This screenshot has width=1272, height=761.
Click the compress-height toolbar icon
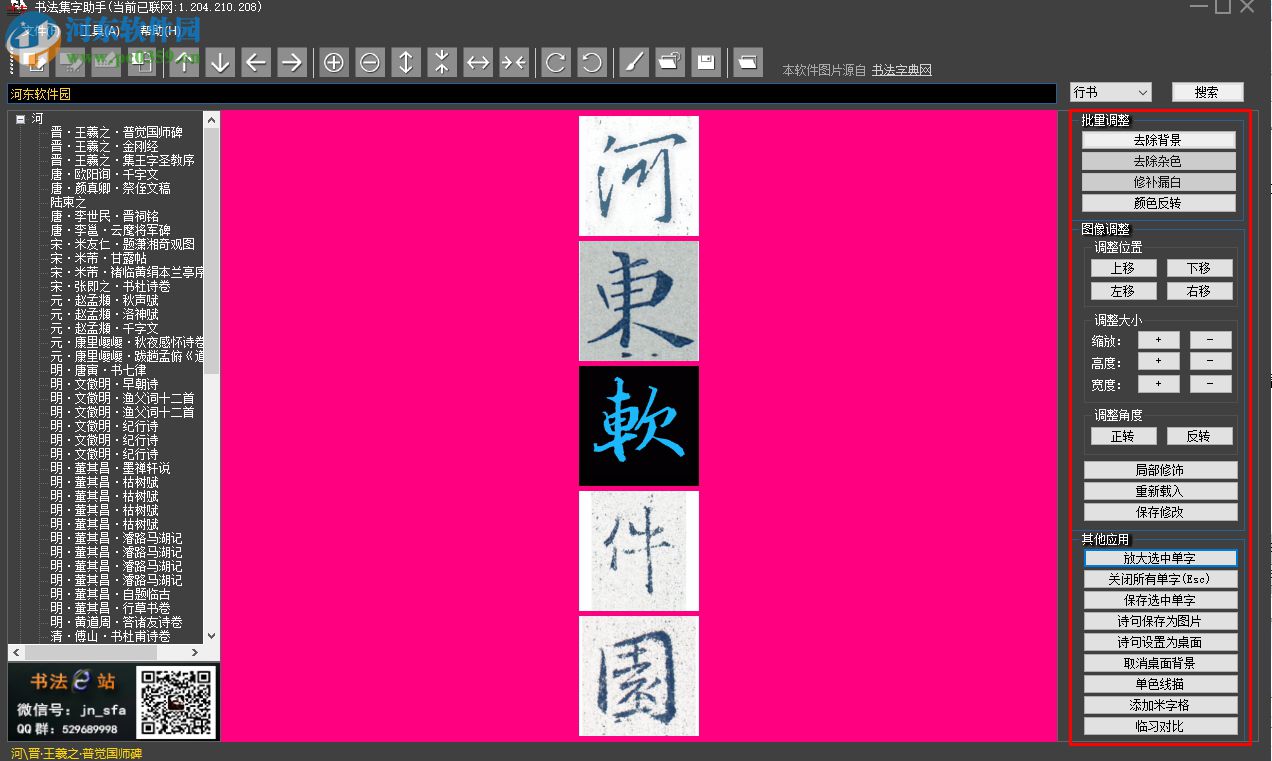point(442,62)
